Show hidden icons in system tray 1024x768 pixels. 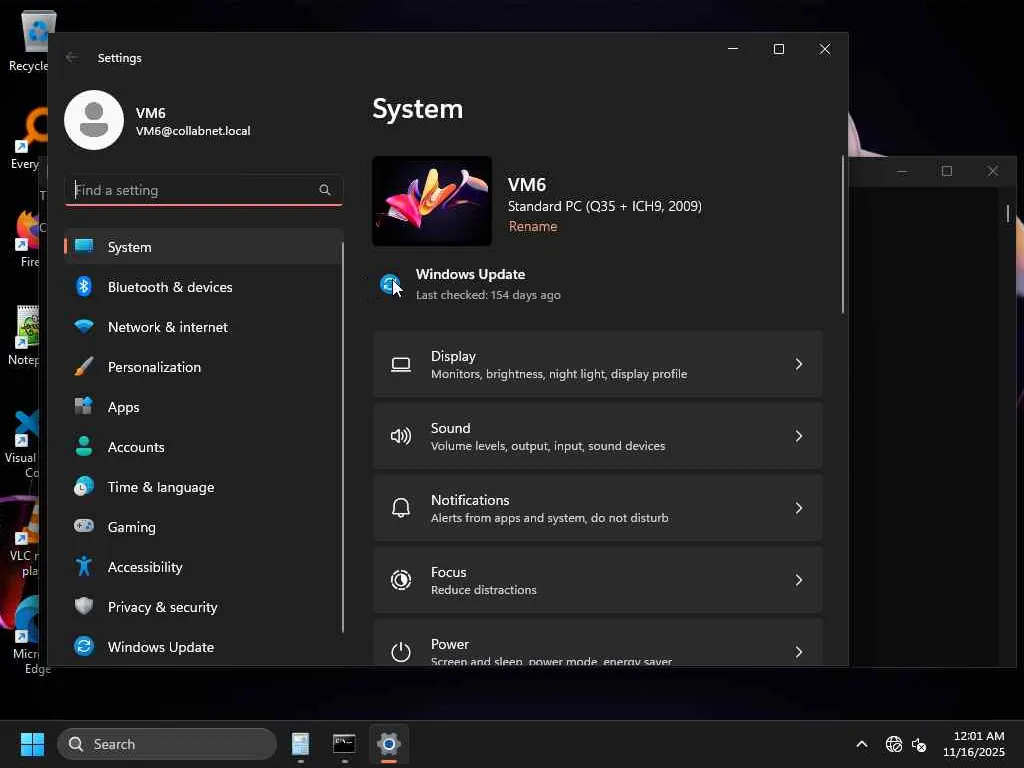pyautogui.click(x=862, y=744)
